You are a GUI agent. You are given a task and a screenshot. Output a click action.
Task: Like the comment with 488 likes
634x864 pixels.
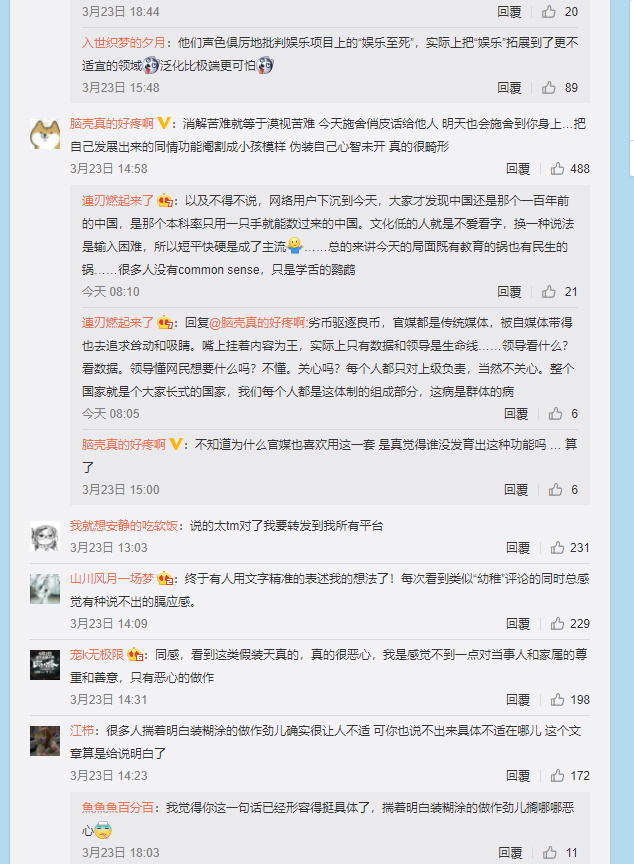557,169
